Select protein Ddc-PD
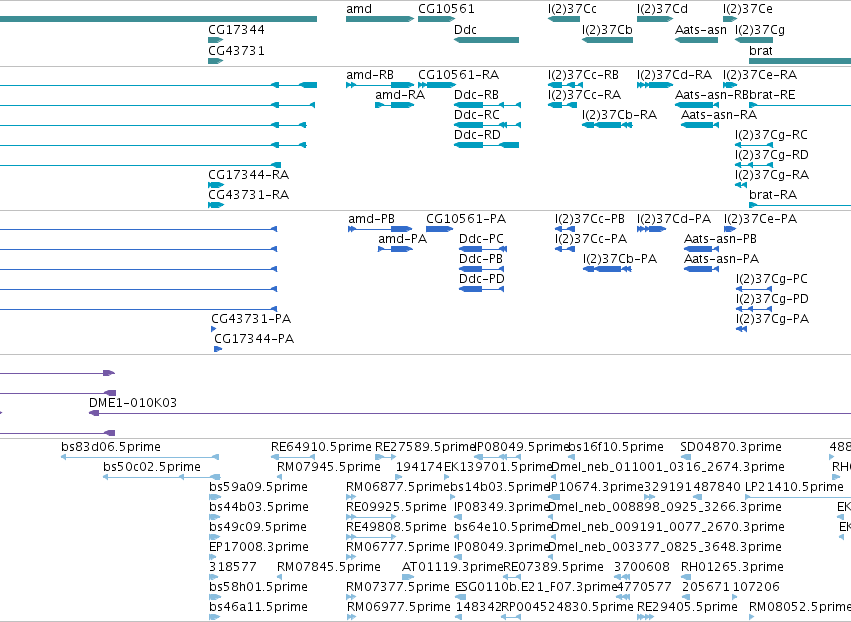Viewport: 851px width, 622px height. click(x=482, y=278)
